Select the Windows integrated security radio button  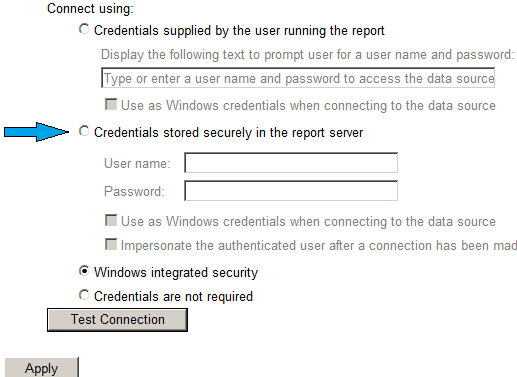84,271
